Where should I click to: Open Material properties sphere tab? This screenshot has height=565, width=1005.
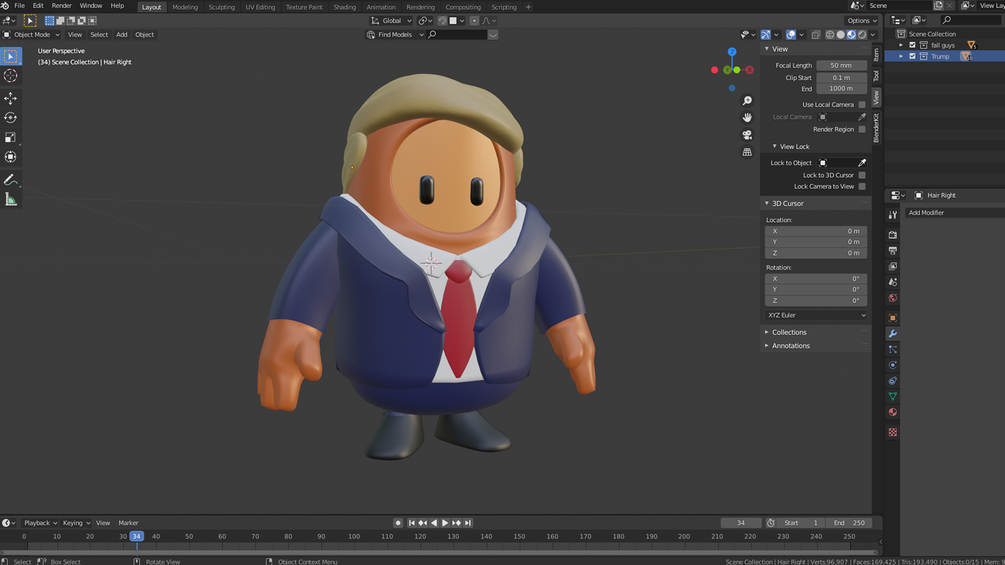pos(892,413)
